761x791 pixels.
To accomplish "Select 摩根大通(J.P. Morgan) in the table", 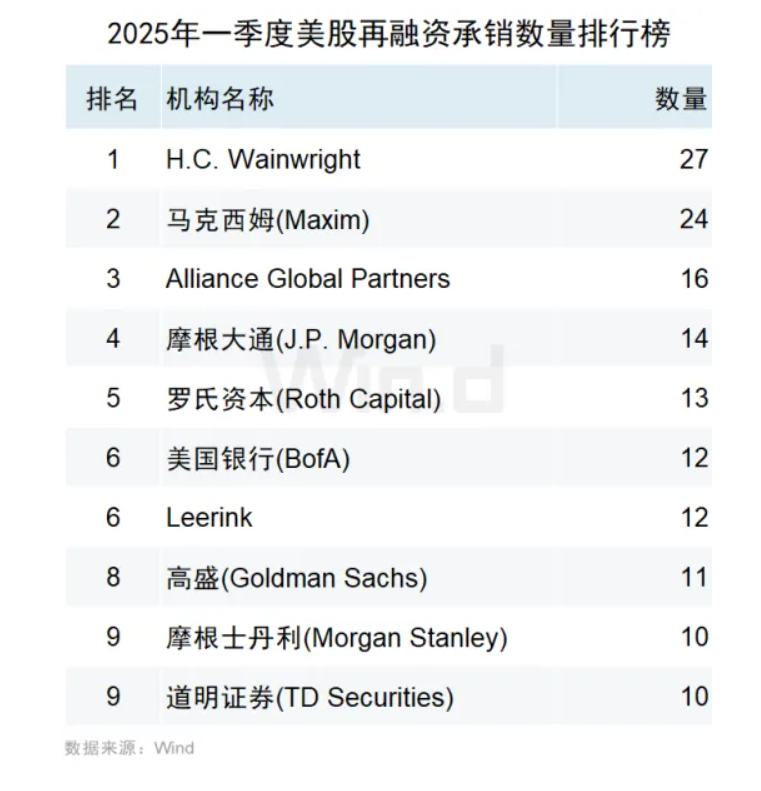I will 300,339.
